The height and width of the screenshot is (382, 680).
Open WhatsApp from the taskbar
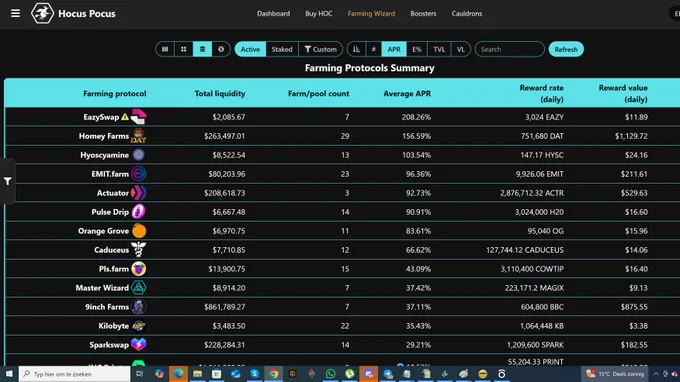pyautogui.click(x=330, y=374)
